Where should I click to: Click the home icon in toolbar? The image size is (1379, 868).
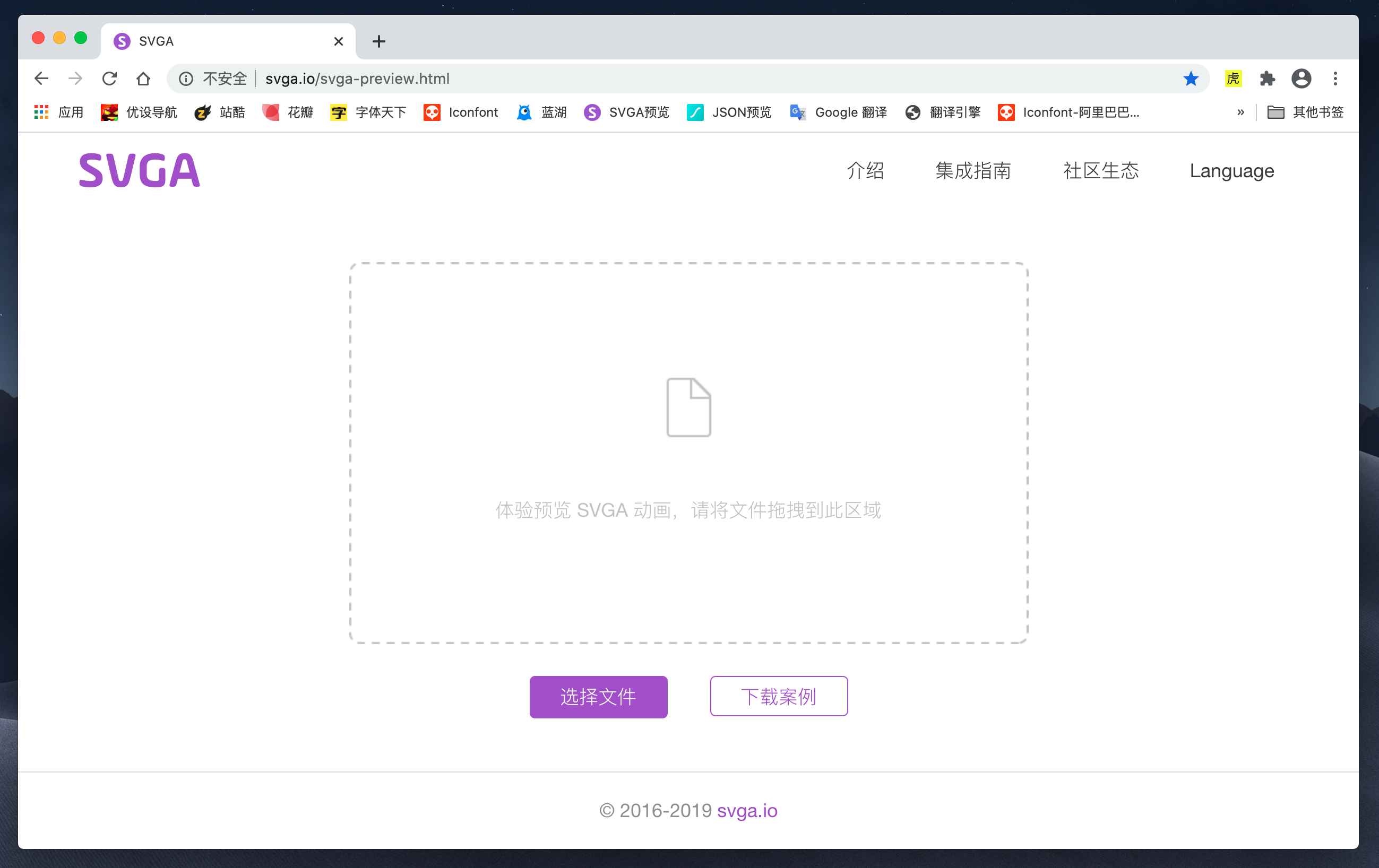coord(143,79)
